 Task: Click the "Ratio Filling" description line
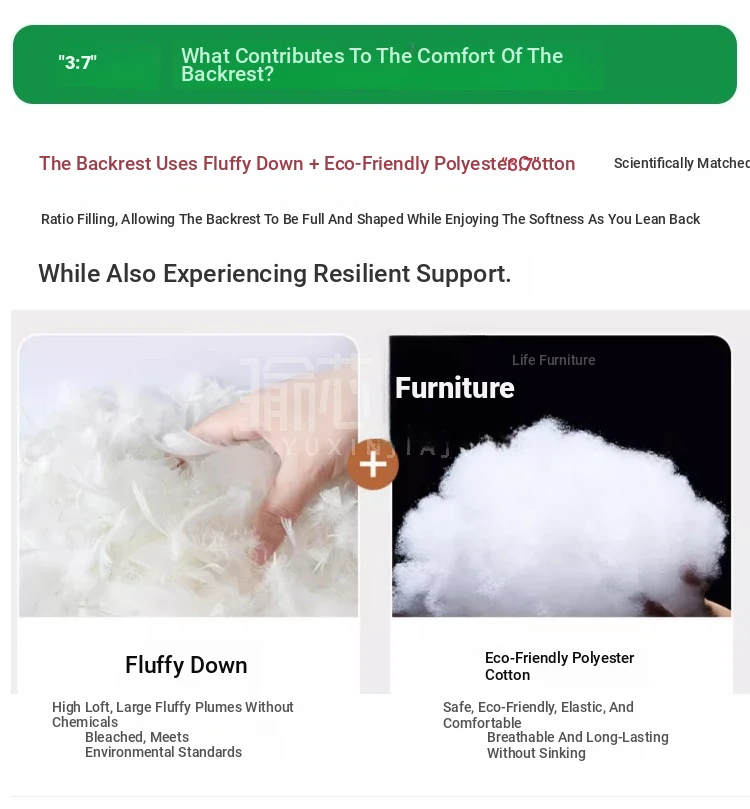(x=370, y=219)
